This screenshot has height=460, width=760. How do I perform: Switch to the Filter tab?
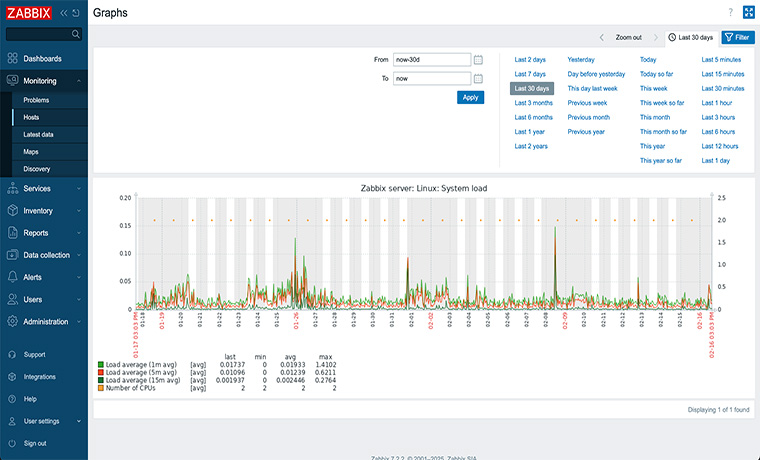coord(738,37)
